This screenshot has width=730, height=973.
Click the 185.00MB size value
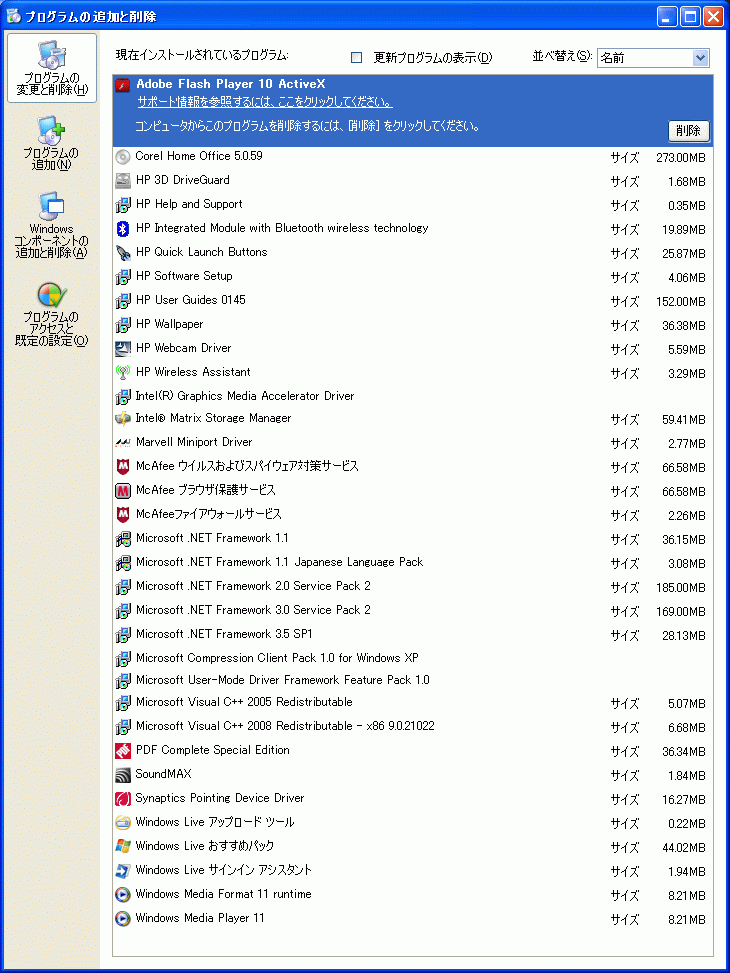click(x=680, y=588)
